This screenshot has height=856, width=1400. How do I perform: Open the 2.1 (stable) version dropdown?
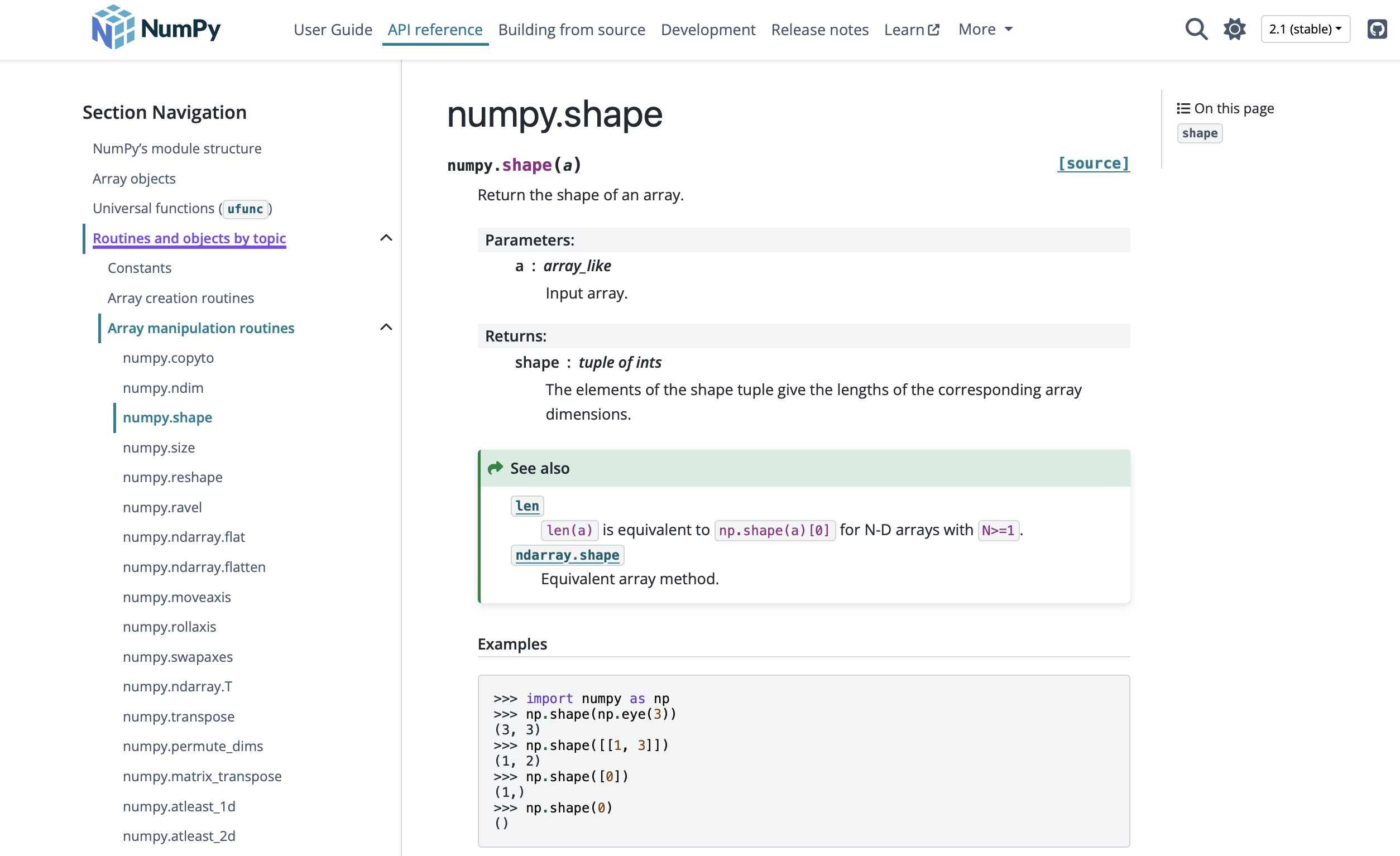pyautogui.click(x=1305, y=29)
